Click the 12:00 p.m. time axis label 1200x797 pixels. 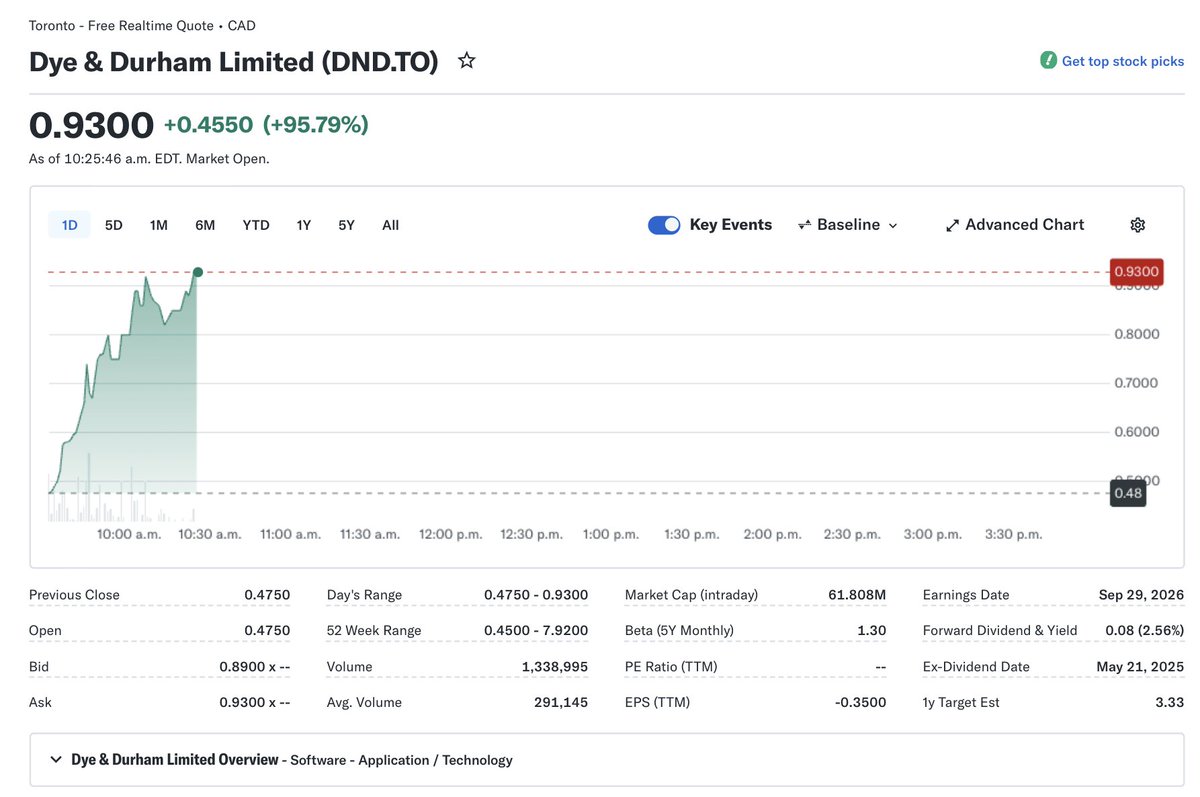(x=450, y=535)
